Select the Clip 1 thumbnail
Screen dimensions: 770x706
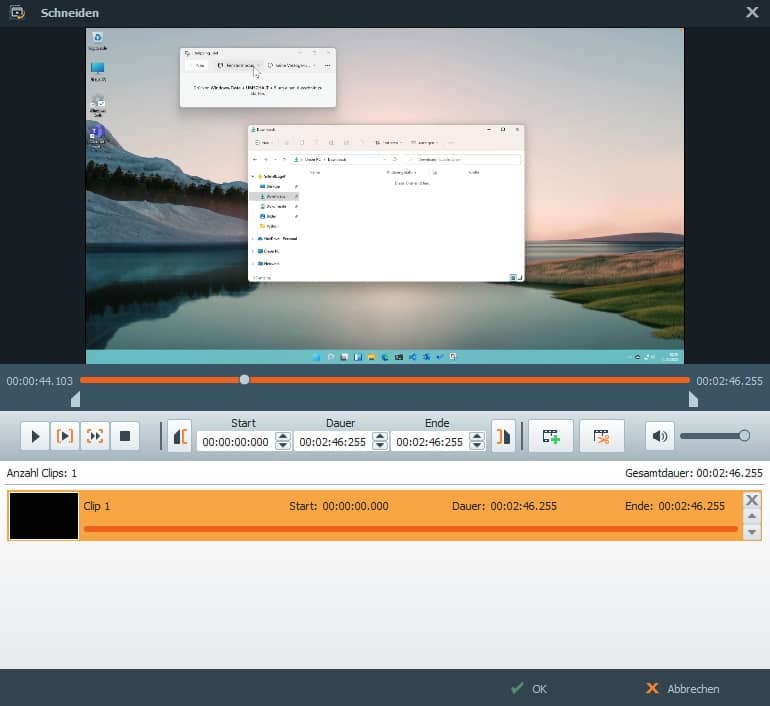(x=44, y=516)
